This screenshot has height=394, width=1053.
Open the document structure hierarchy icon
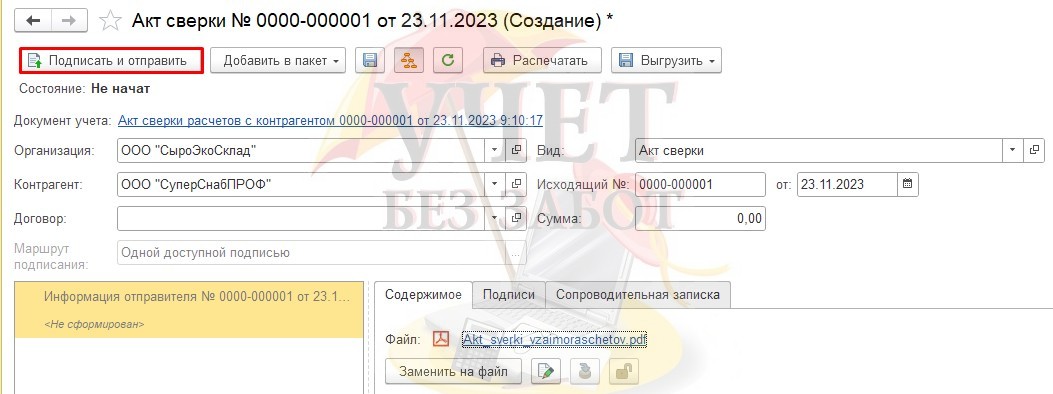(x=408, y=60)
